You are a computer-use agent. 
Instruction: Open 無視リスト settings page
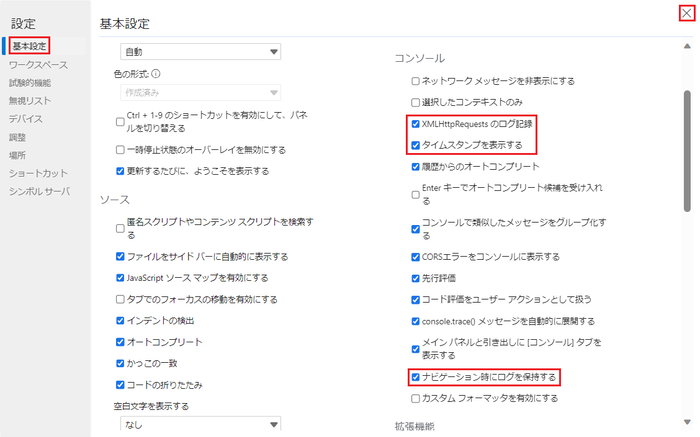tap(29, 101)
